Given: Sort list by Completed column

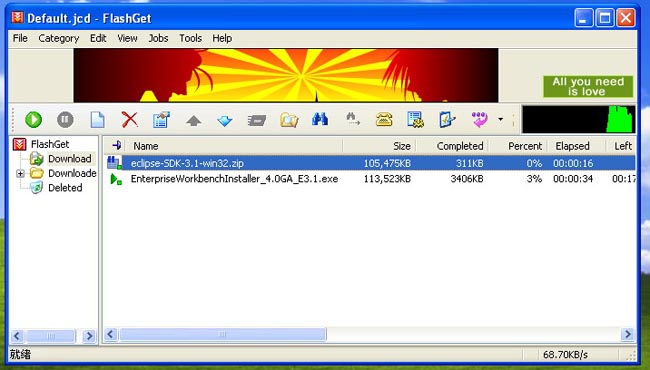Looking at the screenshot, I should [453, 146].
